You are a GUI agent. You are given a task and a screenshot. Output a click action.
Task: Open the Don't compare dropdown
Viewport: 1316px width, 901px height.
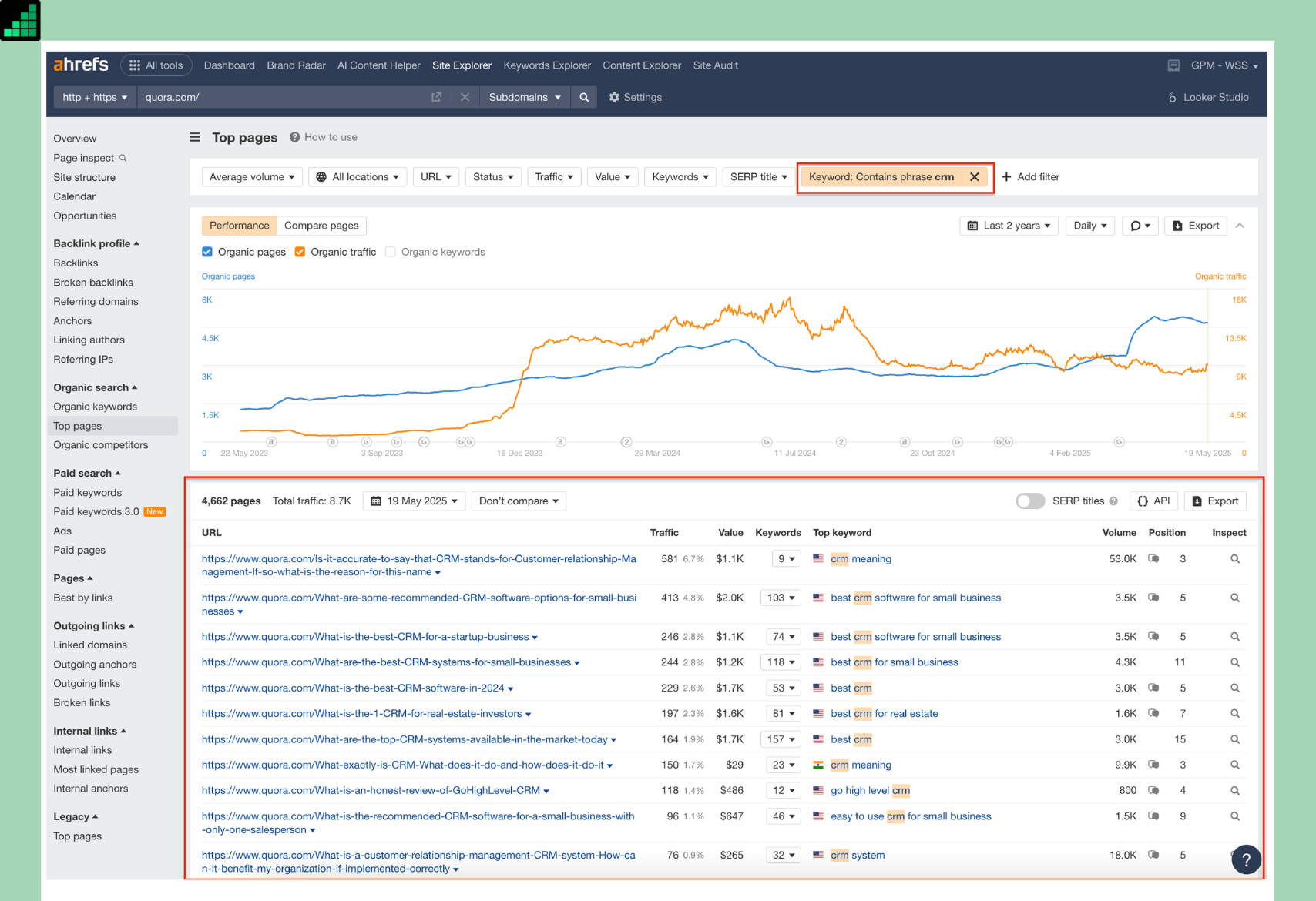click(519, 501)
